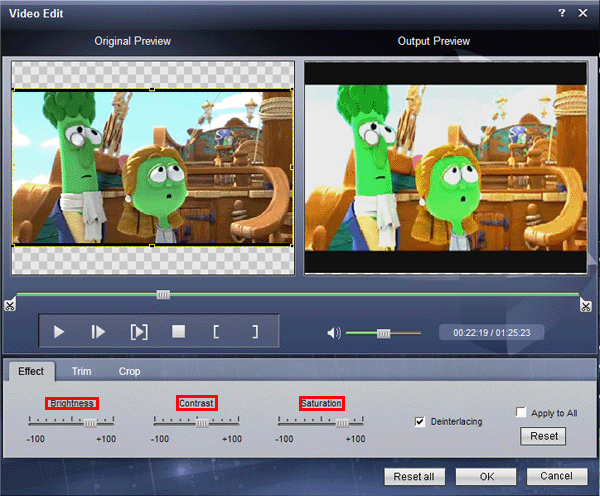Click the bottom-center crop handle
This screenshot has height=496, width=600.
point(152,246)
